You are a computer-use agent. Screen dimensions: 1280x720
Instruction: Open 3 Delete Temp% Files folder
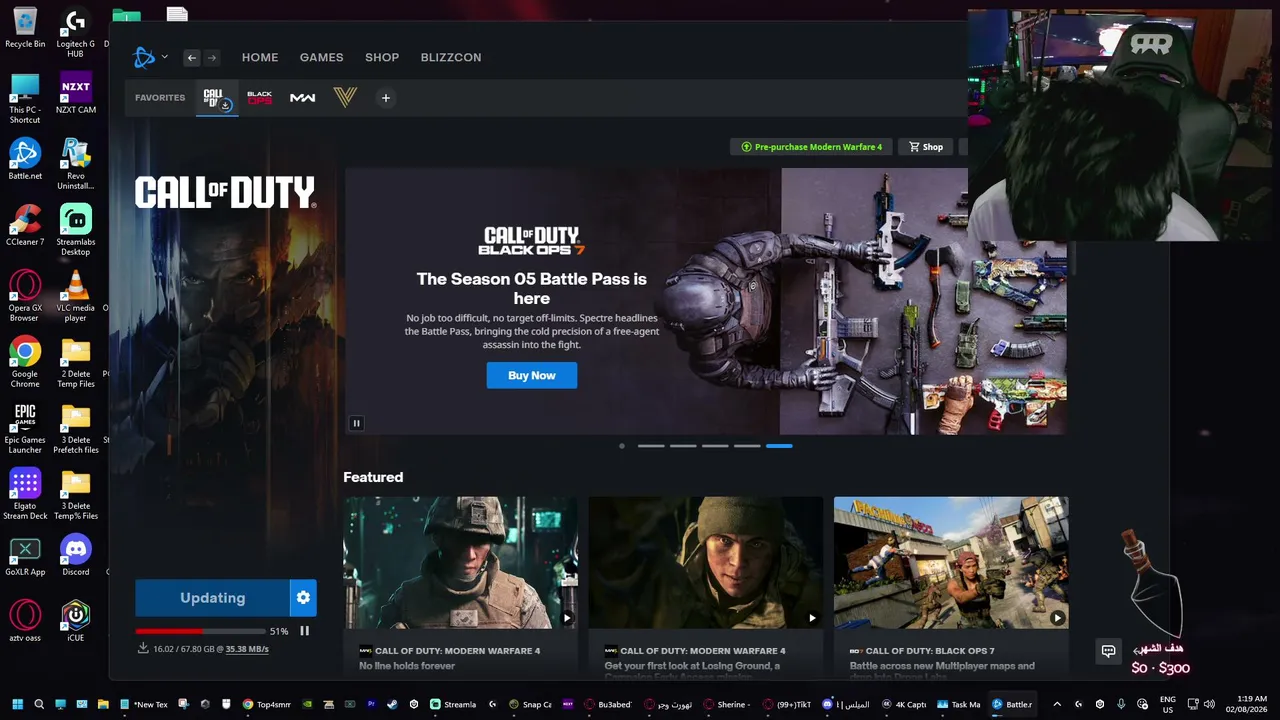pyautogui.click(x=75, y=494)
